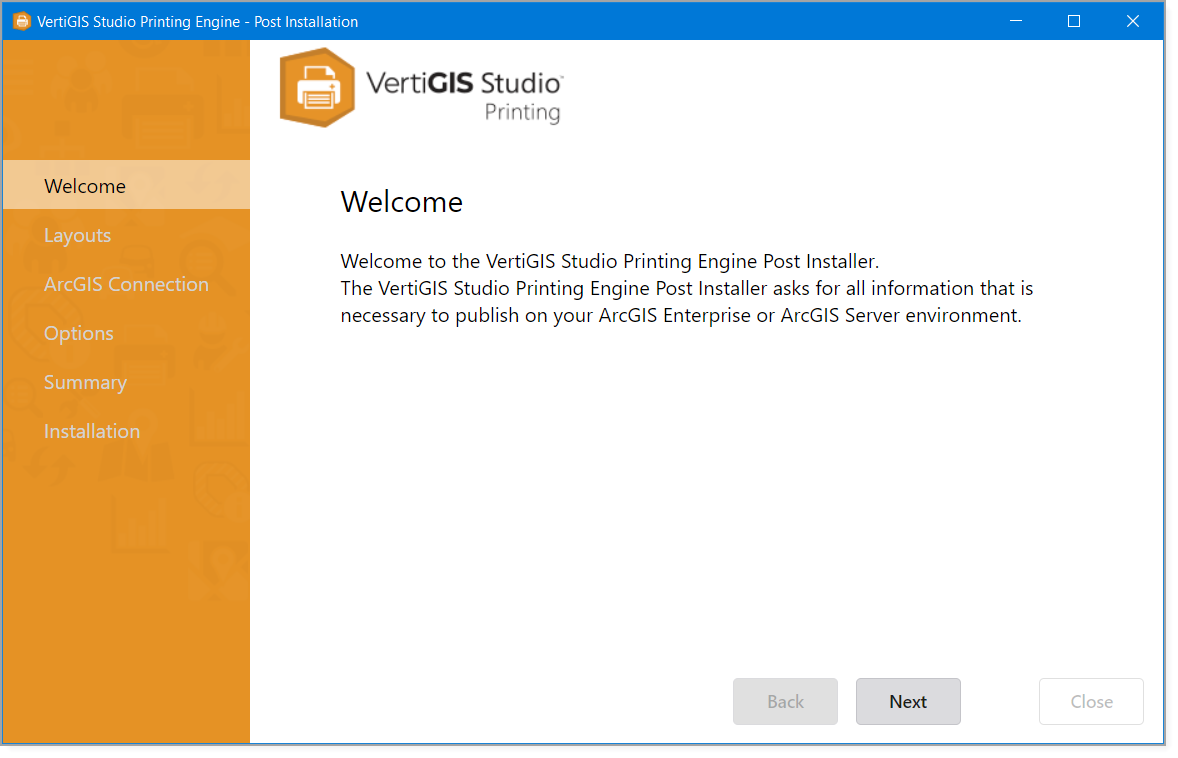Click the greyed-out Close button at bottom
Image resolution: width=1178 pixels, height=758 pixels.
(1091, 702)
